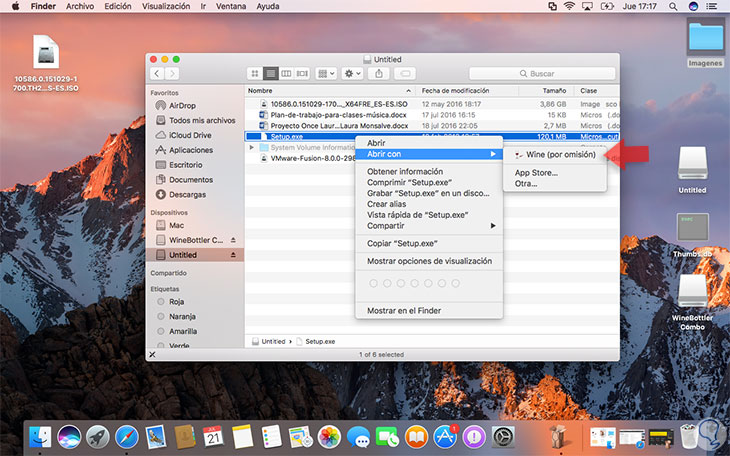Select the Plan-de-trabajo-para-clases-música.docx file
The height and width of the screenshot is (456, 730).
coord(432,115)
